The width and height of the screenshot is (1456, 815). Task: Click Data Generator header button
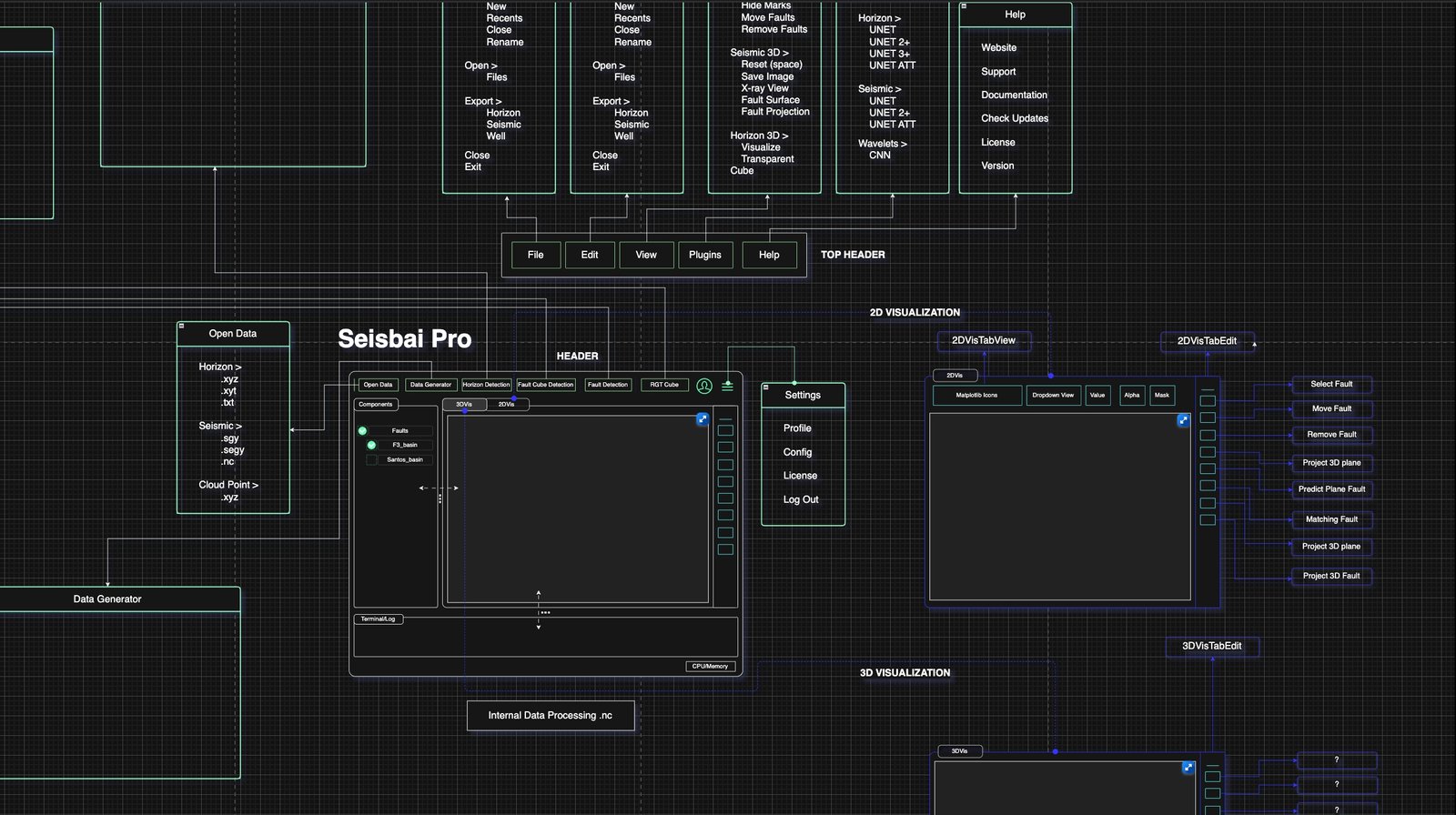[430, 385]
